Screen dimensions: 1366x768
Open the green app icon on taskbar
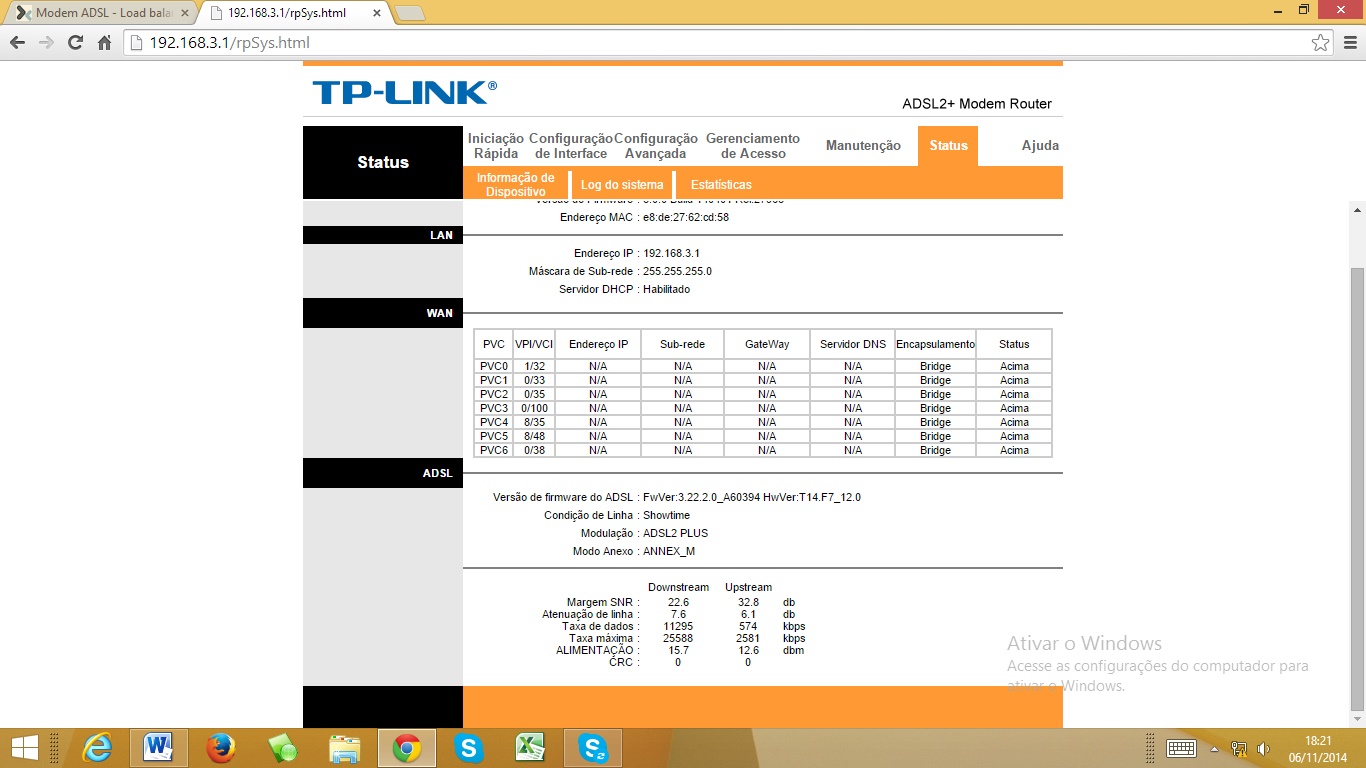pos(283,747)
